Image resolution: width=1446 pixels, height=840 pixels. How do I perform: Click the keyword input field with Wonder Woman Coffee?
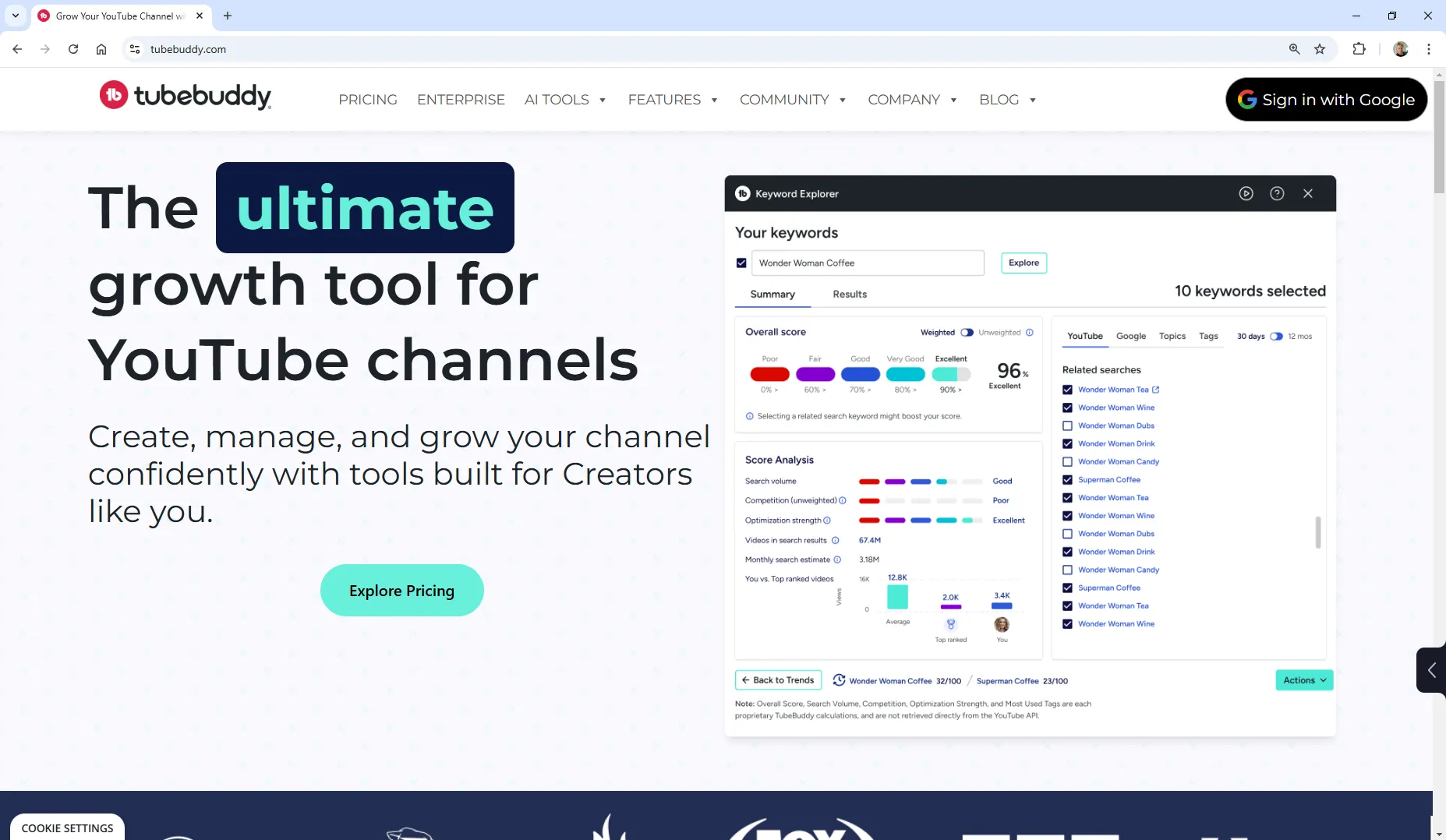[x=868, y=263]
